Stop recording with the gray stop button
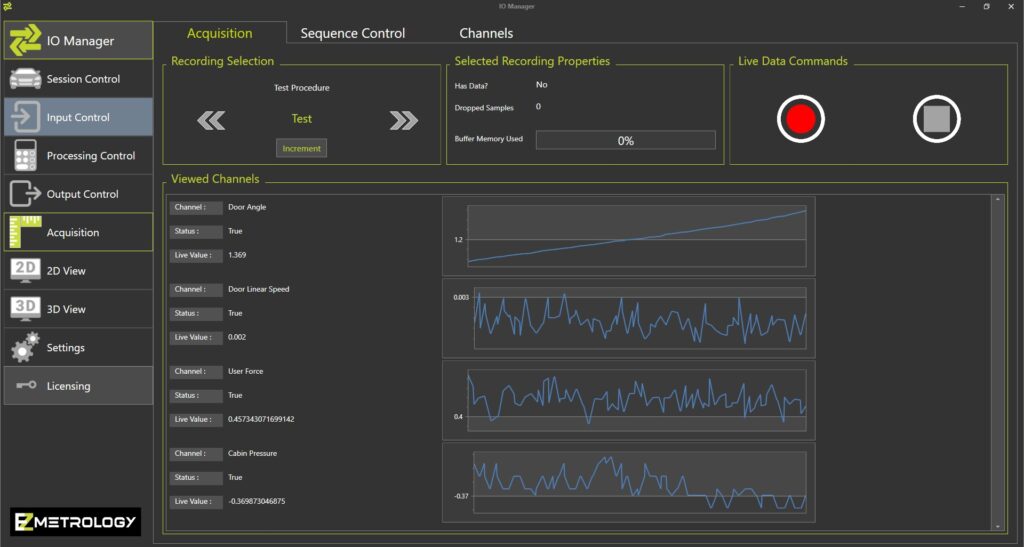Screen dimensions: 1024x547 pyautogui.click(x=936, y=120)
